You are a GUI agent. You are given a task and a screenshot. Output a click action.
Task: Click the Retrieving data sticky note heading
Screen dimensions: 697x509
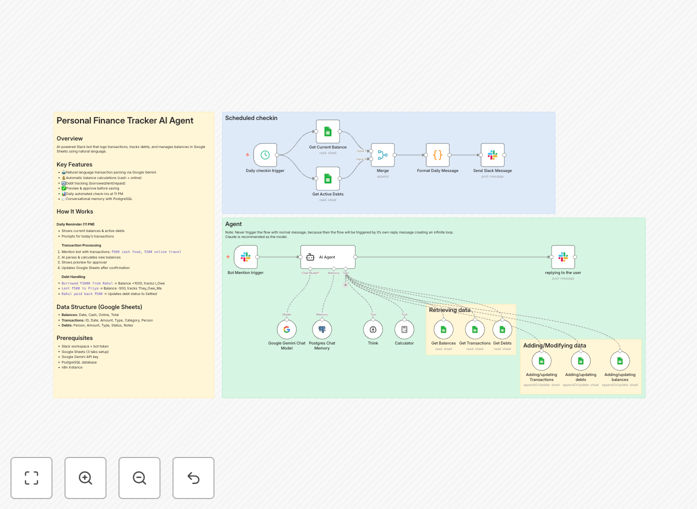(x=449, y=310)
